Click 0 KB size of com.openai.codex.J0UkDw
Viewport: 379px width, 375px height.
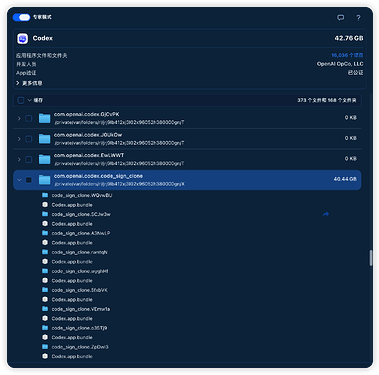coord(351,138)
